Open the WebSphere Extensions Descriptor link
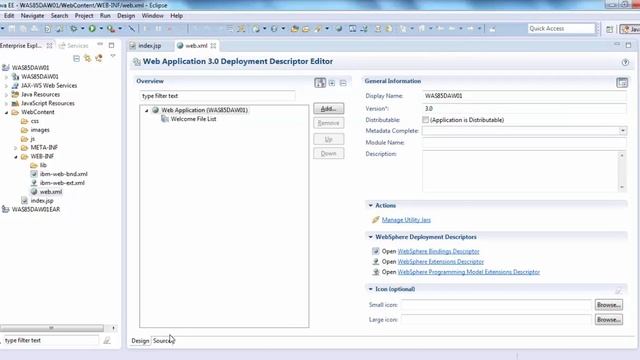 [x=440, y=261]
